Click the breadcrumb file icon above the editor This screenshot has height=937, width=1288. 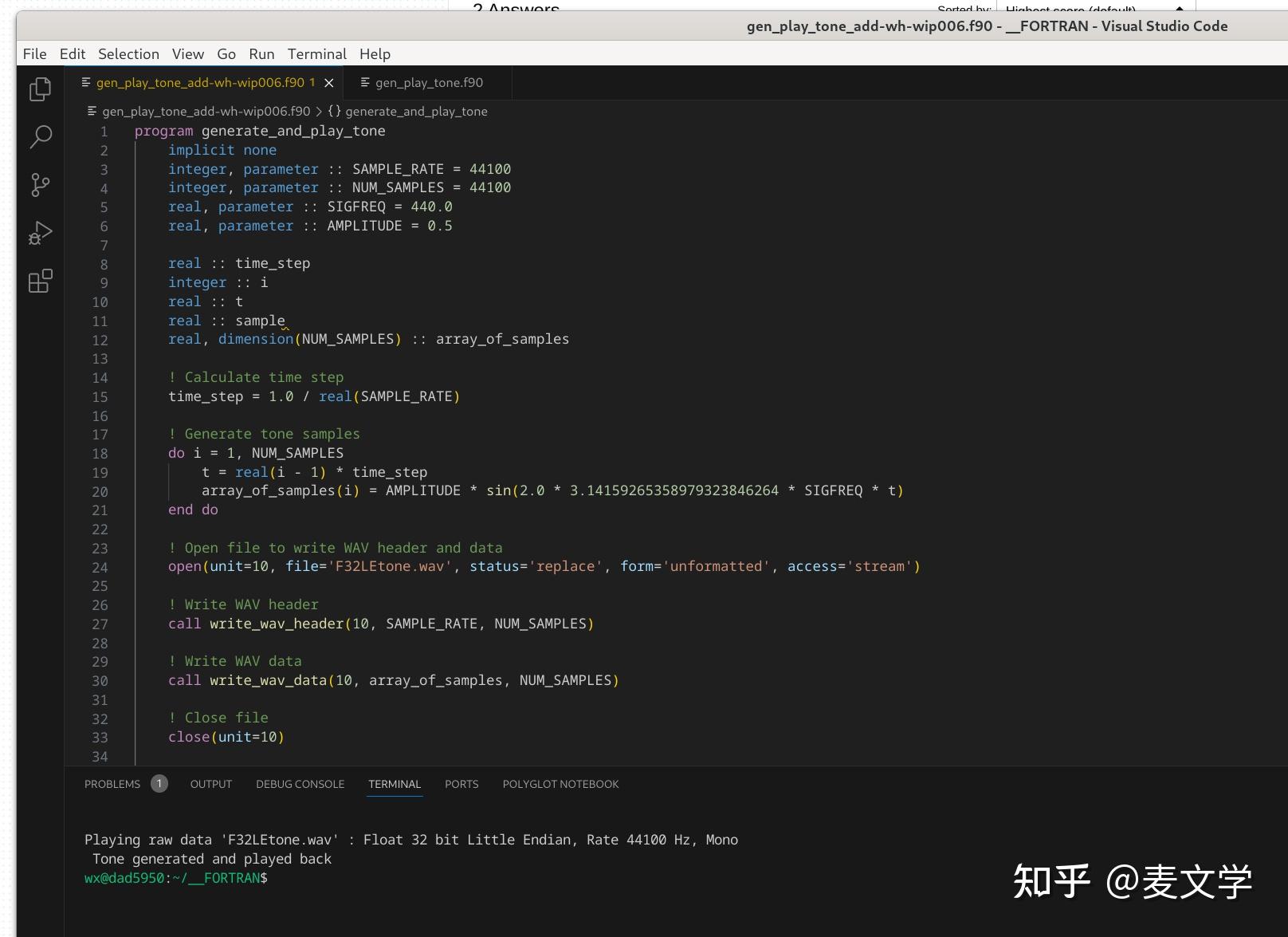[90, 112]
